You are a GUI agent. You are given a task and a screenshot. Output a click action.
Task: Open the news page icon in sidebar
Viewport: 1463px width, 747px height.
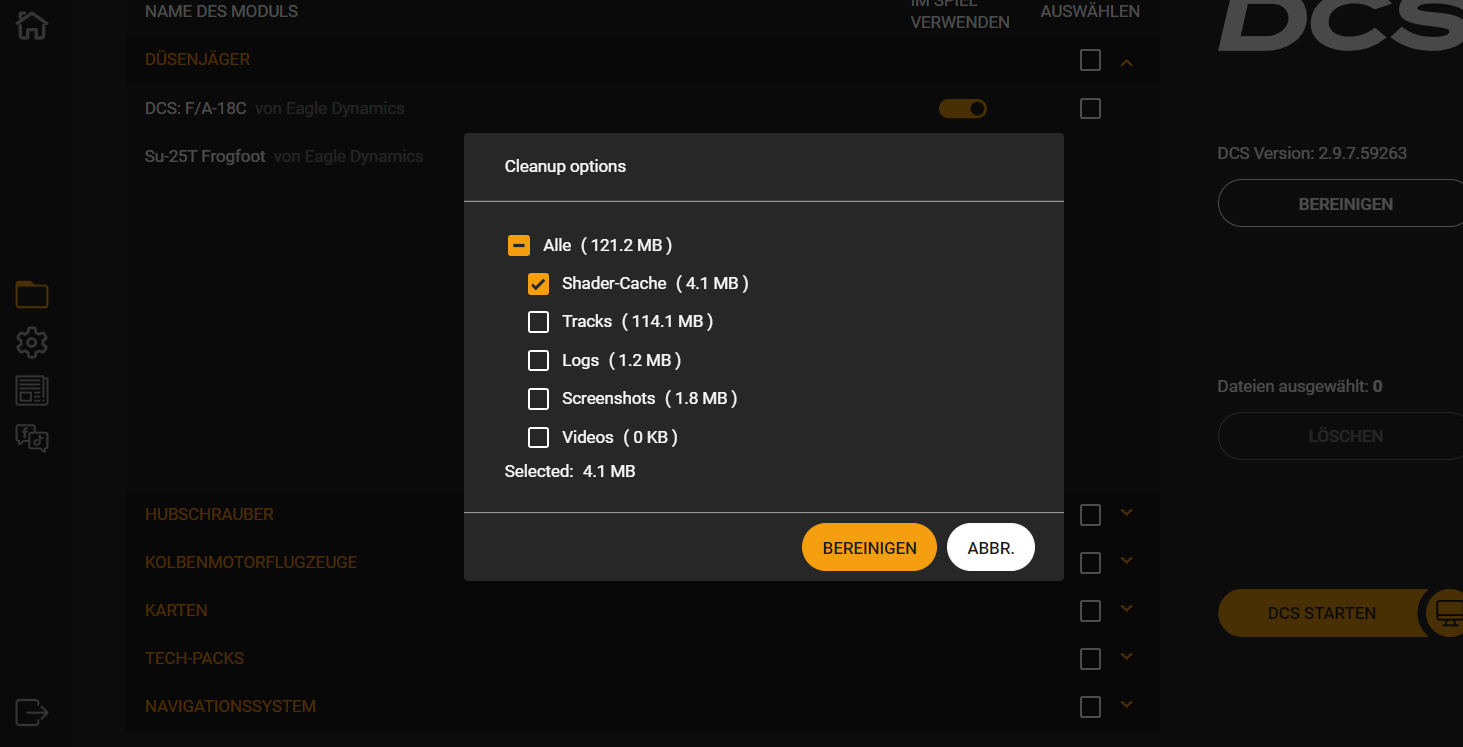[32, 391]
